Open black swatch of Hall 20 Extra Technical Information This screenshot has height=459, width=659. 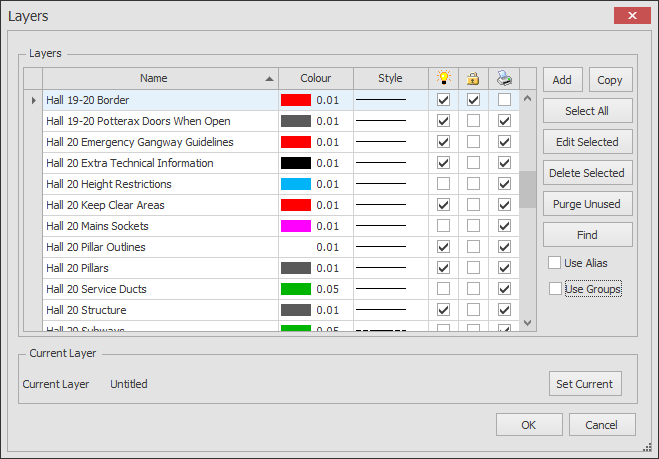296,163
